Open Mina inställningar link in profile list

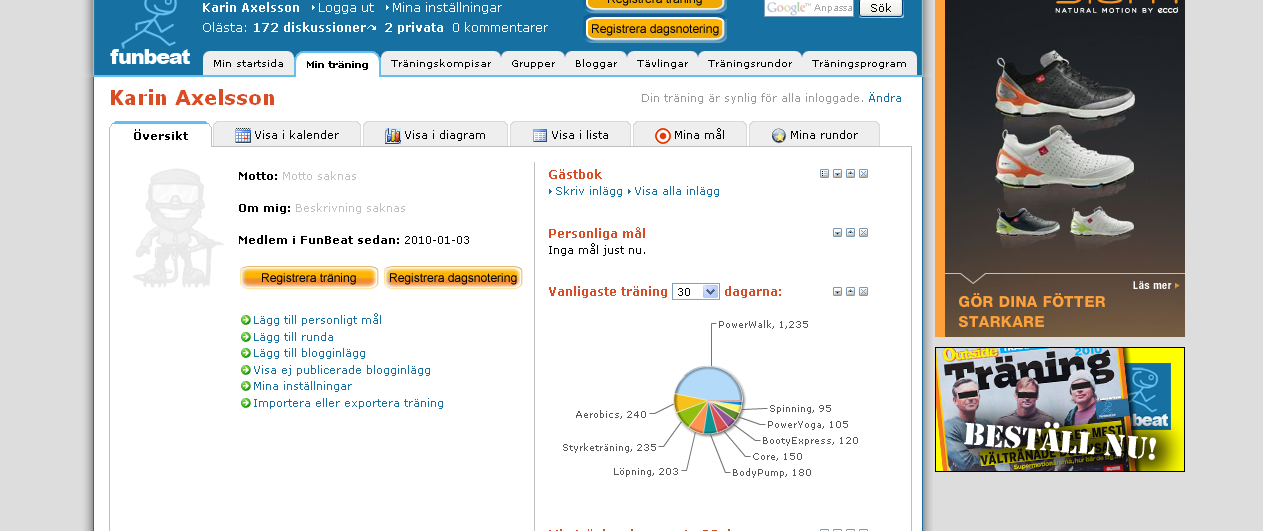click(x=302, y=386)
